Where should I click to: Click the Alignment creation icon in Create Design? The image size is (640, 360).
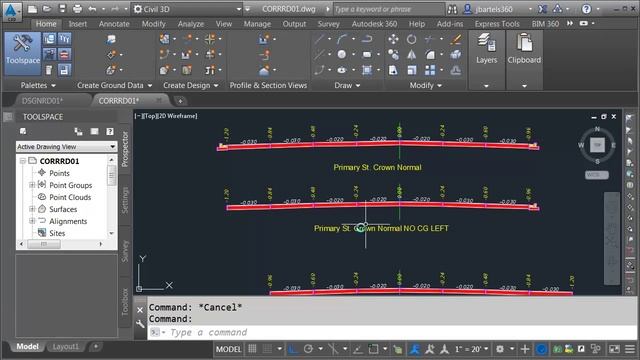click(x=164, y=55)
